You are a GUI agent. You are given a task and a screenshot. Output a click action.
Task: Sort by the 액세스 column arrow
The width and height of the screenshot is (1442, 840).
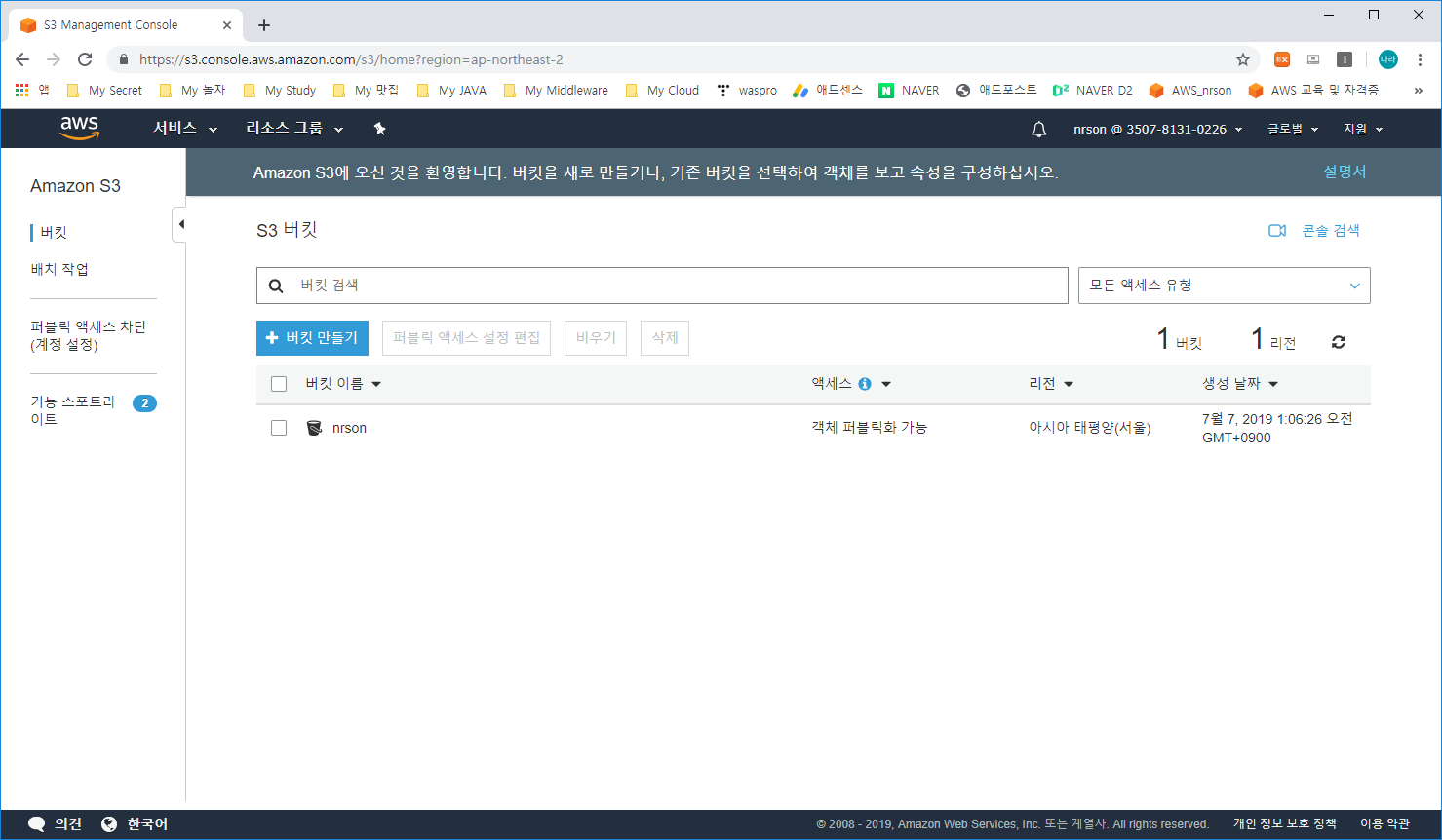point(886,384)
